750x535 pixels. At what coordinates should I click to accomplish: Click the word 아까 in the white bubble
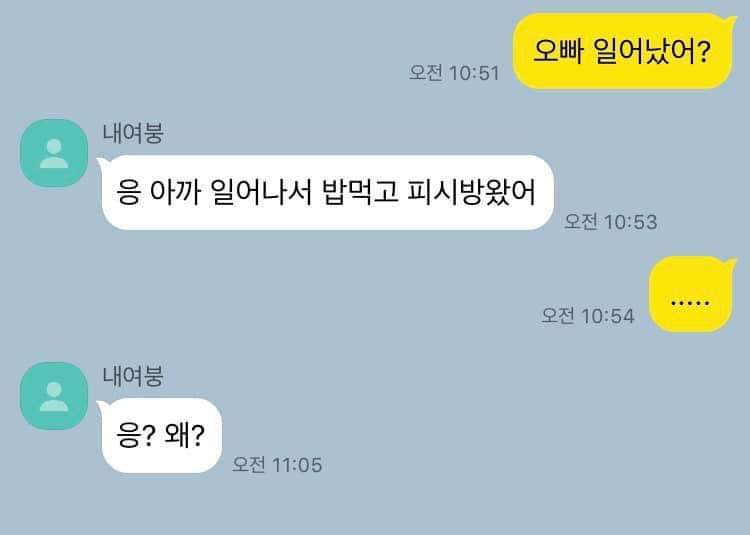pyautogui.click(x=175, y=192)
